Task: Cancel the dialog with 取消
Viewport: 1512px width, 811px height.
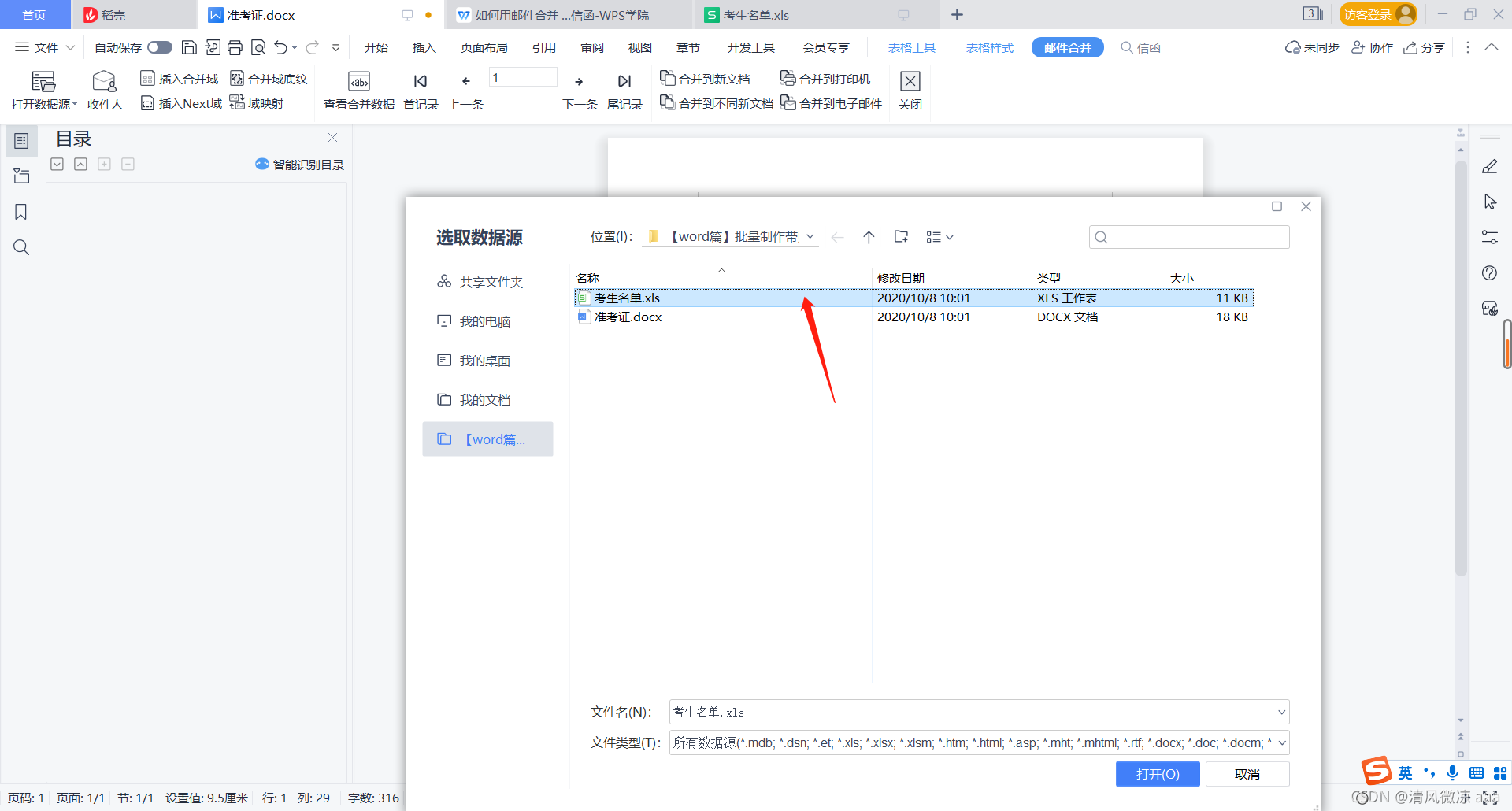Action: click(x=1247, y=774)
